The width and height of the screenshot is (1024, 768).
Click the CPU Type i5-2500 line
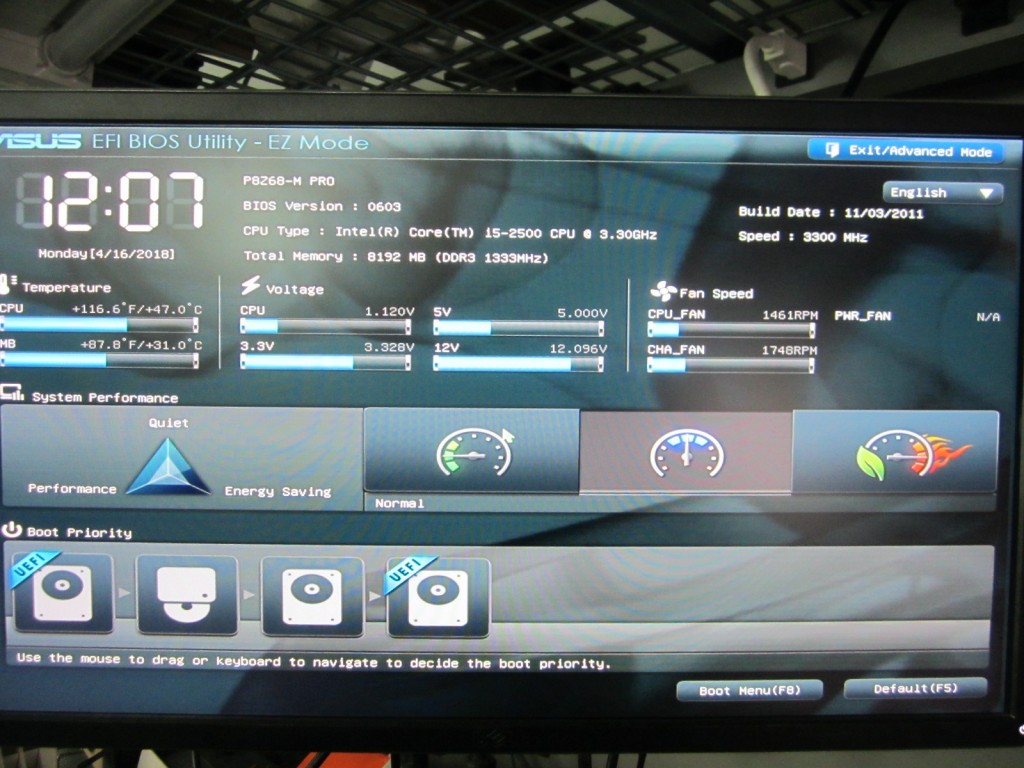450,232
